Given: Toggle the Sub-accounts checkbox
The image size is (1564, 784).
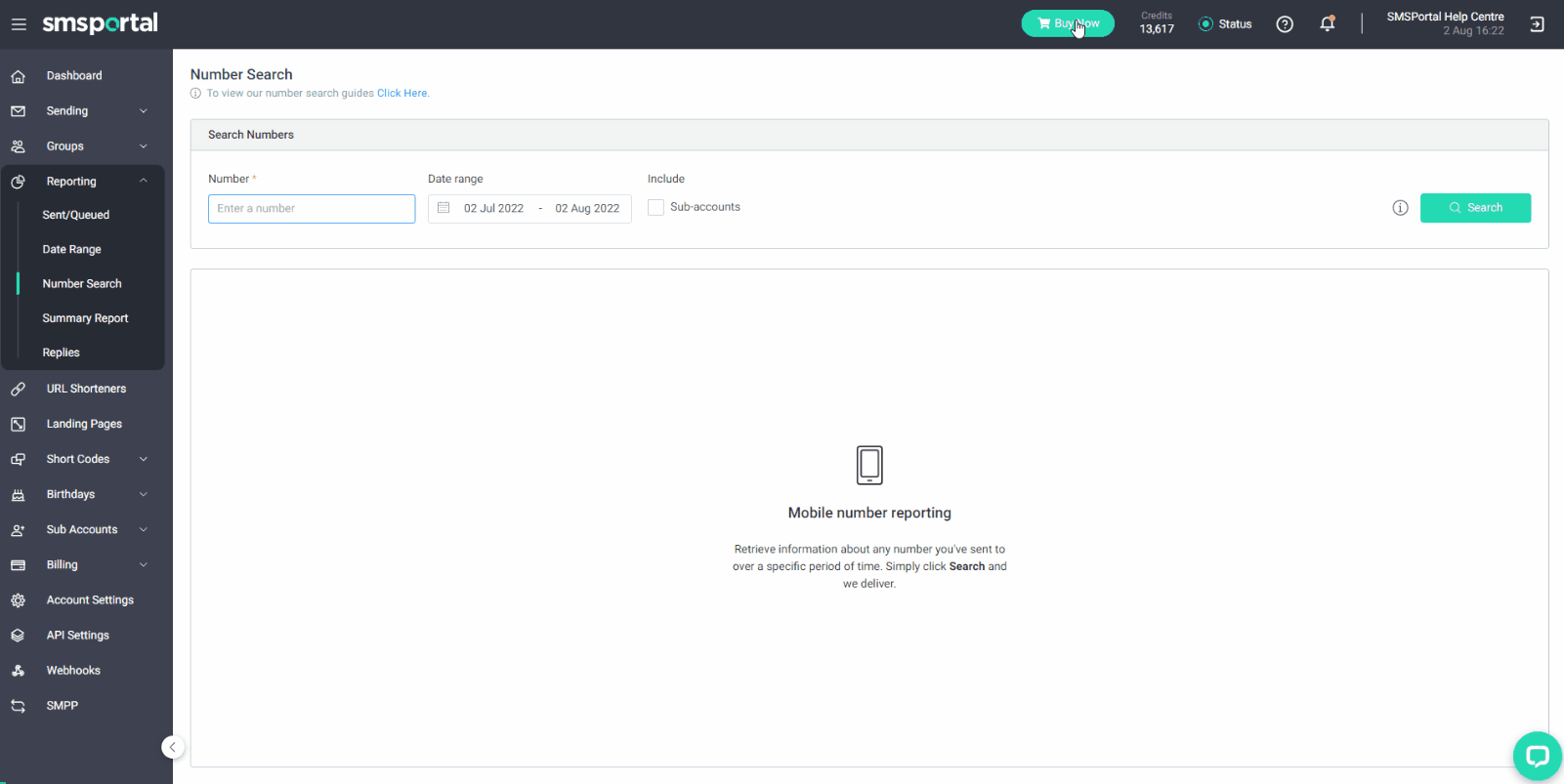Looking at the screenshot, I should [655, 207].
